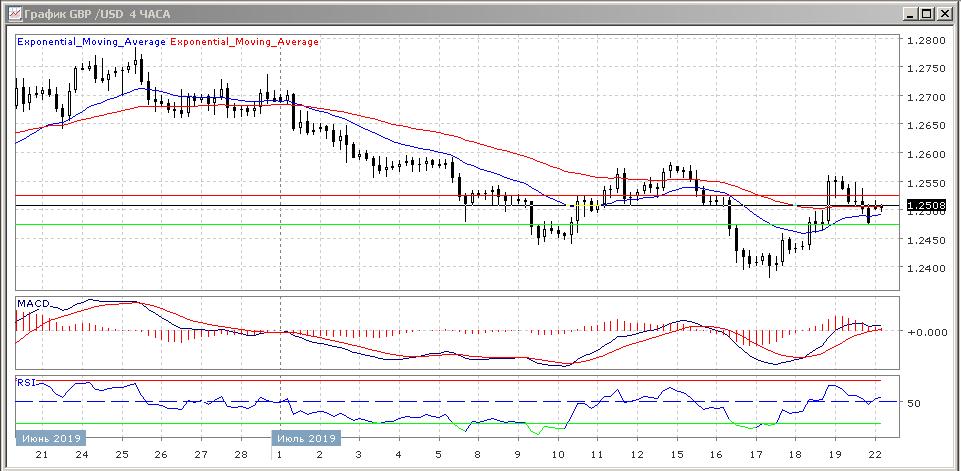Image resolution: width=961 pixels, height=471 pixels.
Task: Click the RSI indicator label
Action: pyautogui.click(x=26, y=381)
